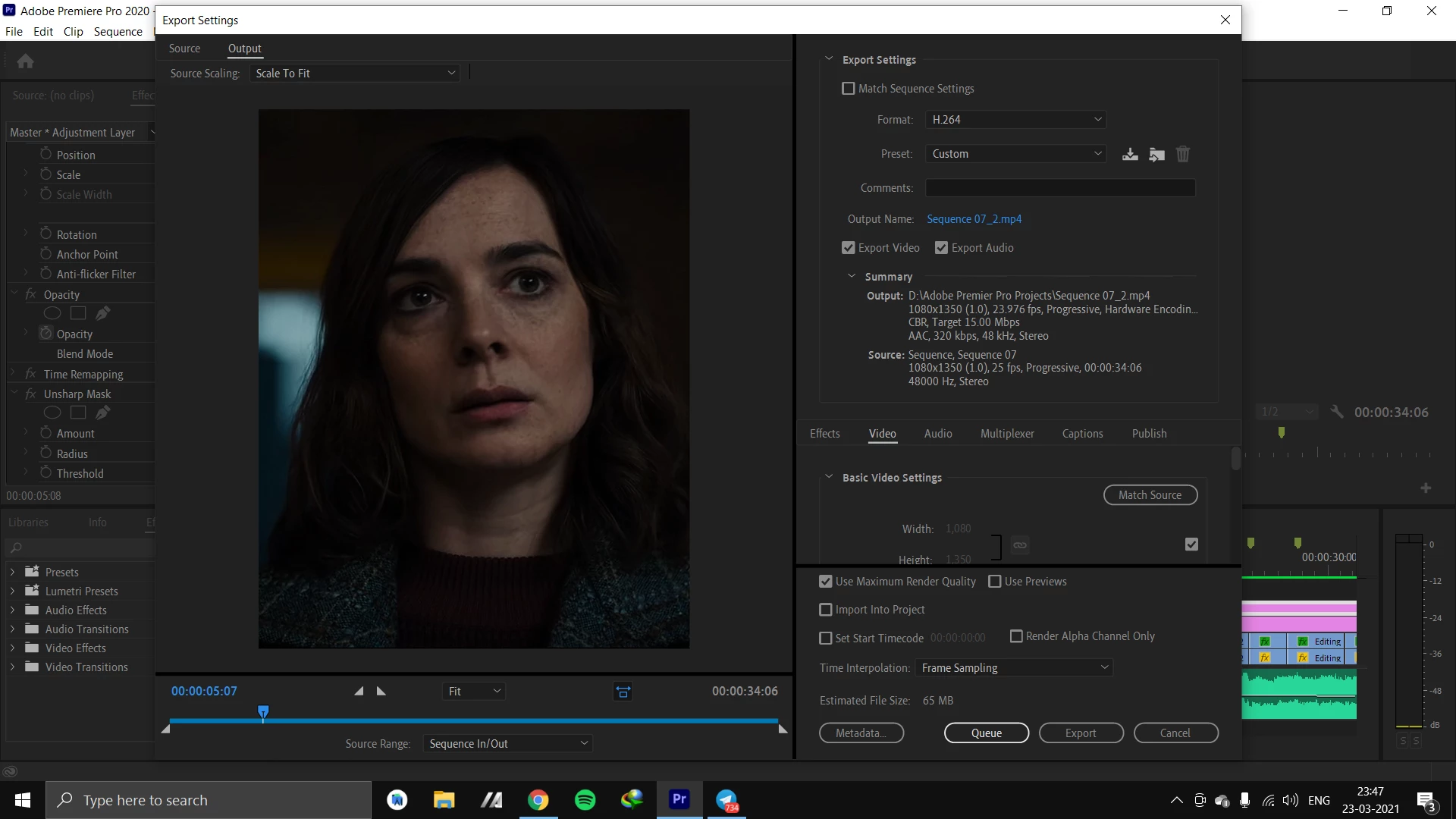1456x819 pixels.
Task: Toggle the aspect ratio correction icon
Action: pos(623,692)
